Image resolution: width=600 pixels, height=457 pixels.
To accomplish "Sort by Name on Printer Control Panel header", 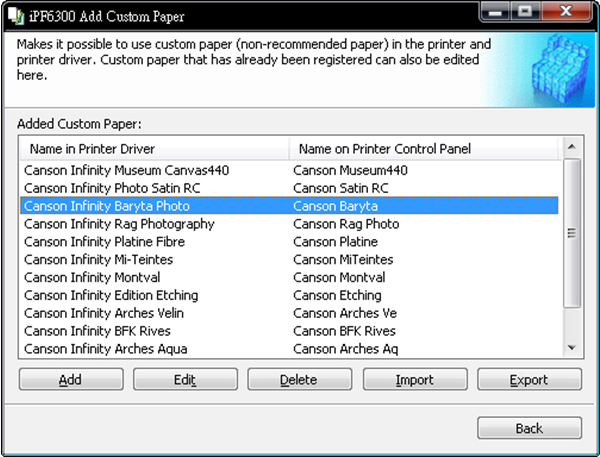I will pos(424,149).
